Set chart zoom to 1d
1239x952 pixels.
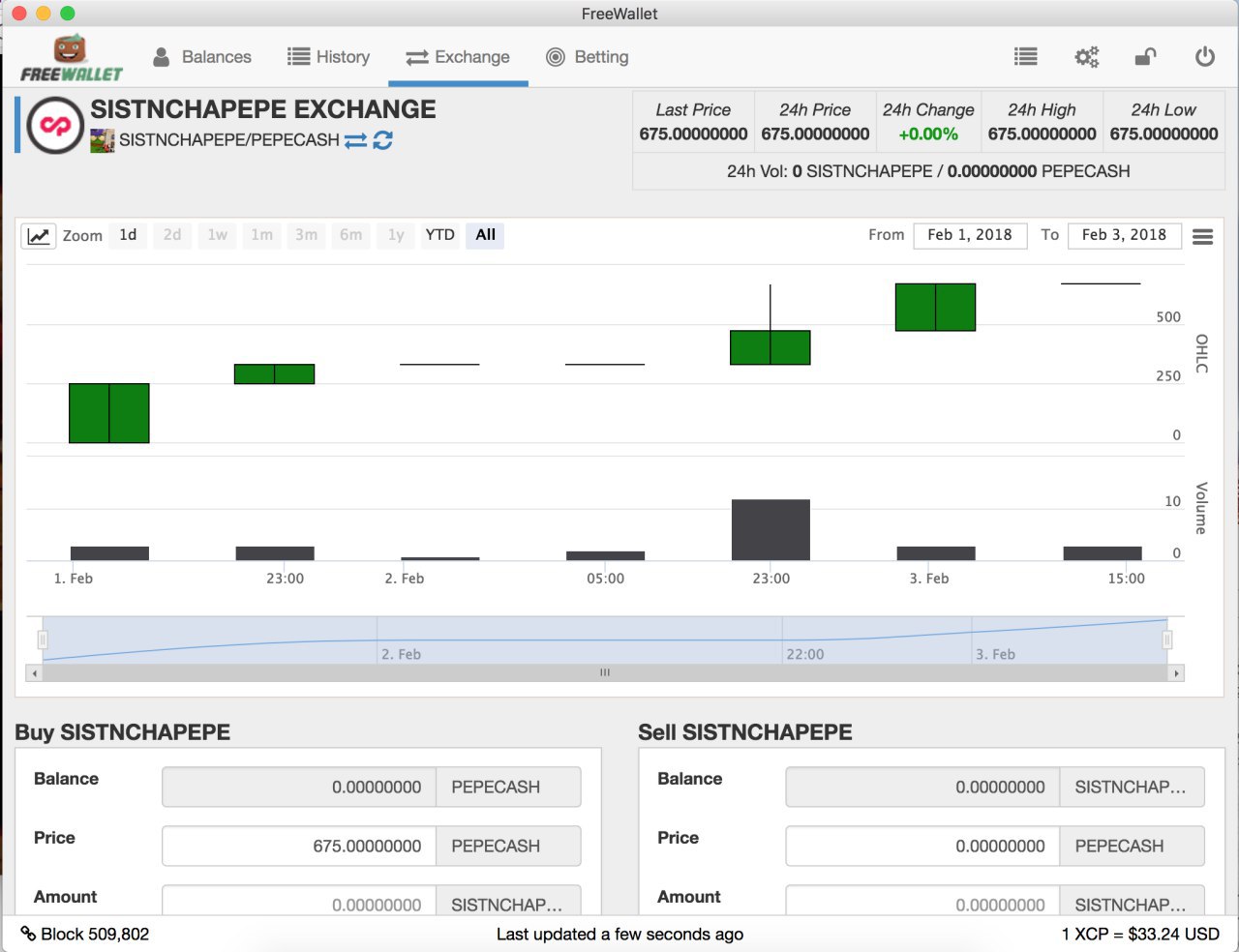pyautogui.click(x=128, y=235)
